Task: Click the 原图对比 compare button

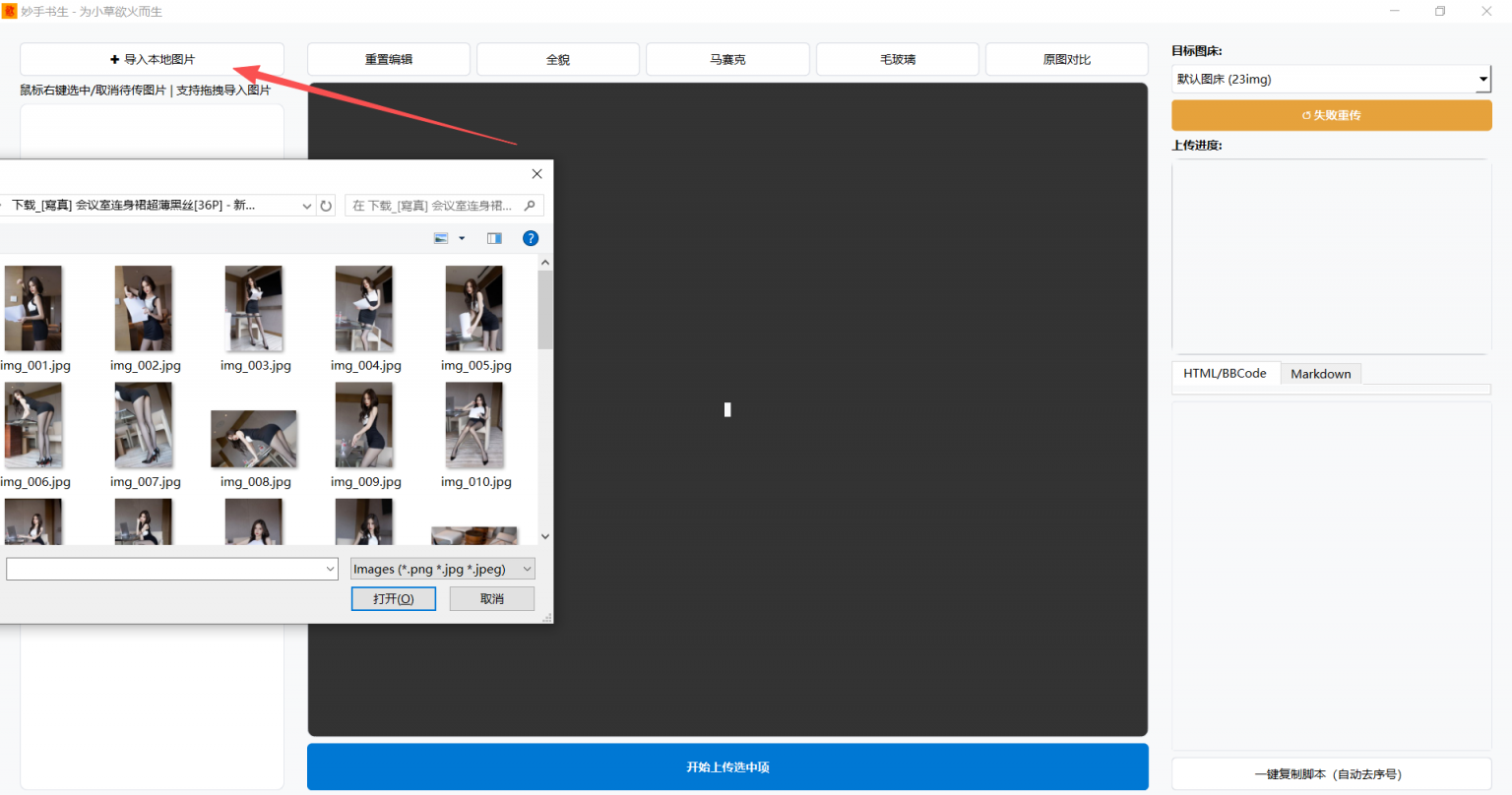Action: [x=1066, y=59]
